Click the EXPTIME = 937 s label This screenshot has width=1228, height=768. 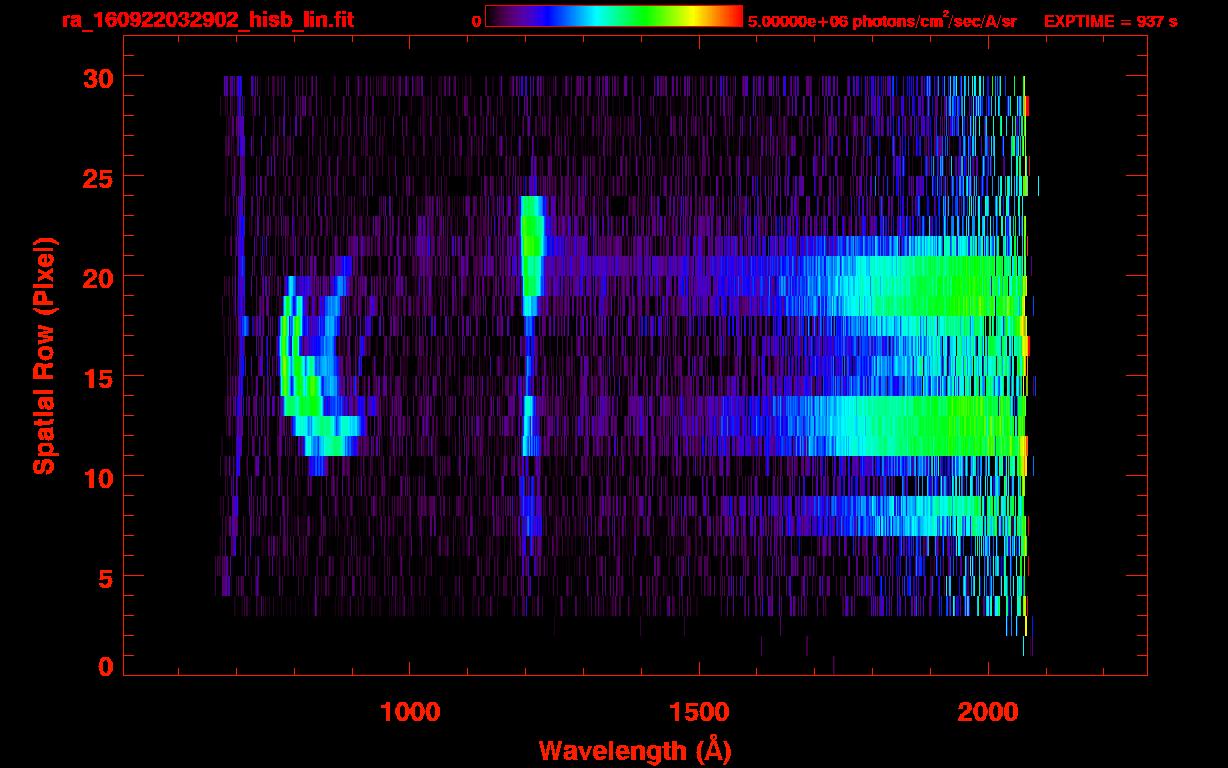coord(1110,21)
